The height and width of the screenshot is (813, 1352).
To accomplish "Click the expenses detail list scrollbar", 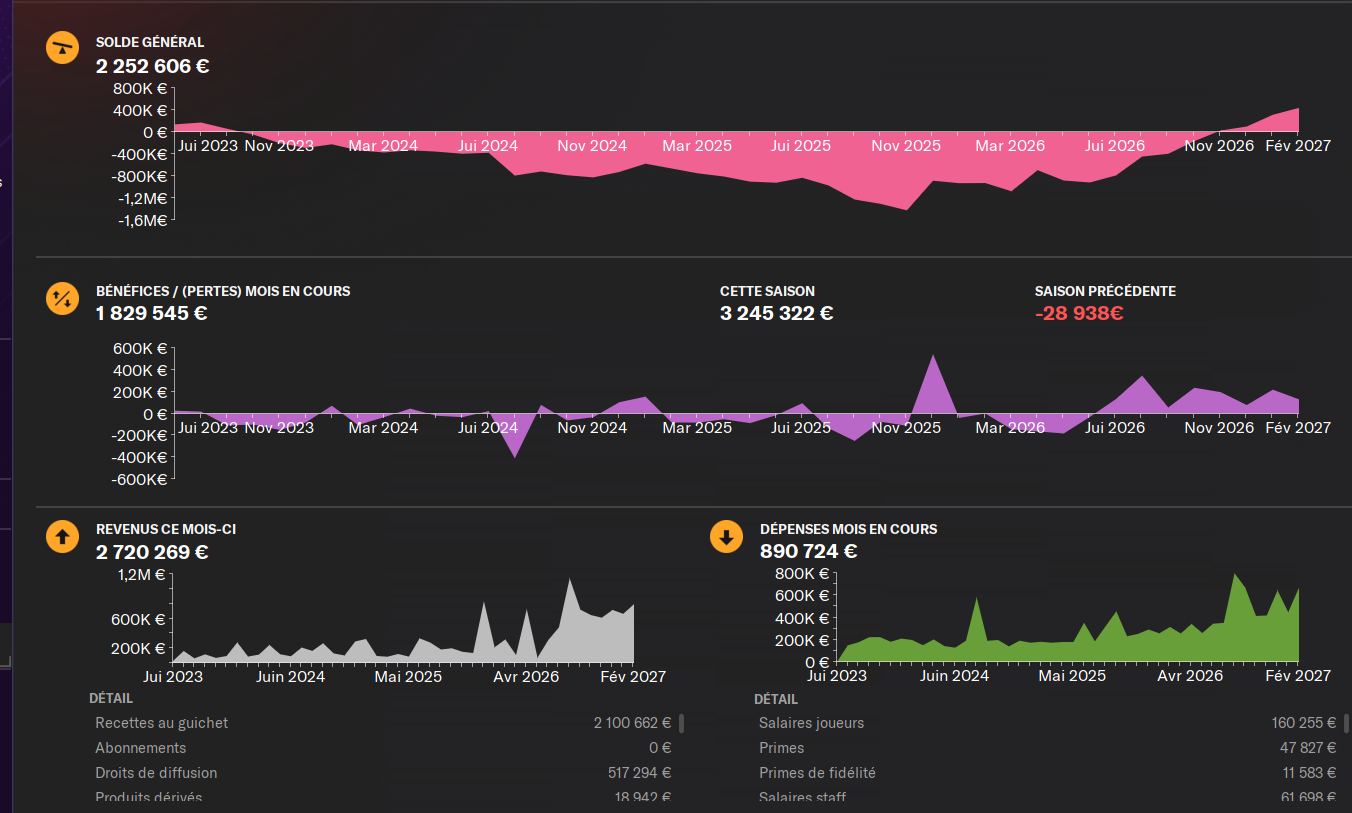I will [x=1346, y=723].
